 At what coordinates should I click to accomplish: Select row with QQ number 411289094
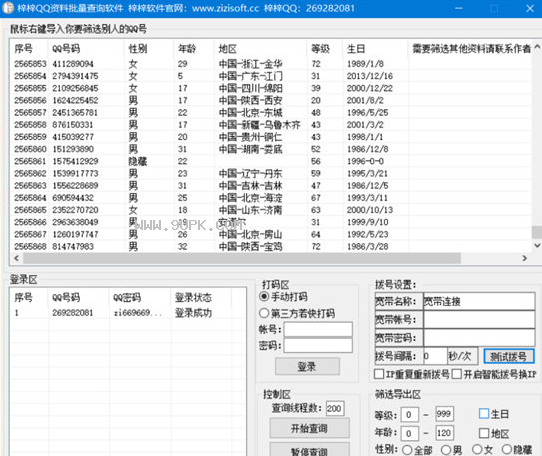[271, 64]
